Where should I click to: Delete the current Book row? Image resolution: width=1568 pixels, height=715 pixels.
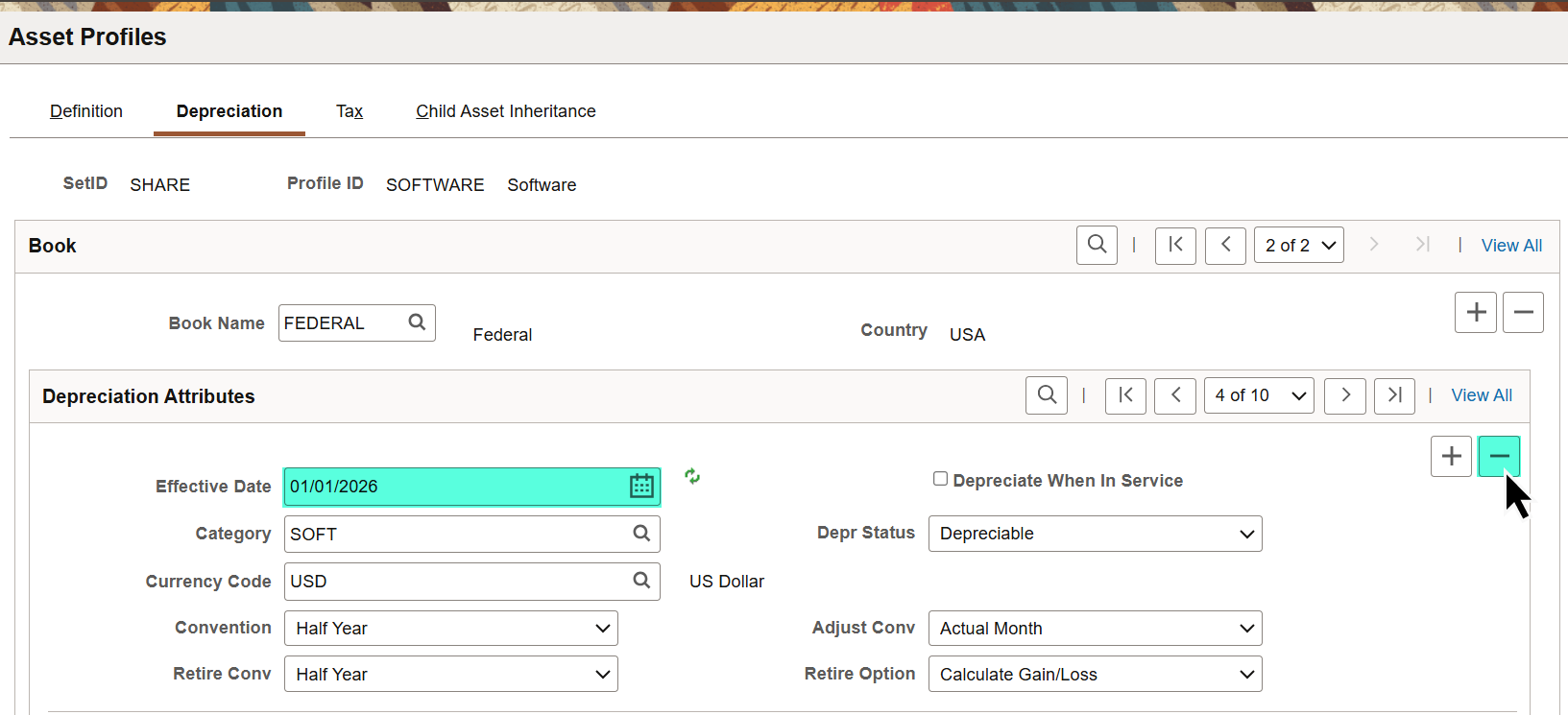[1523, 313]
